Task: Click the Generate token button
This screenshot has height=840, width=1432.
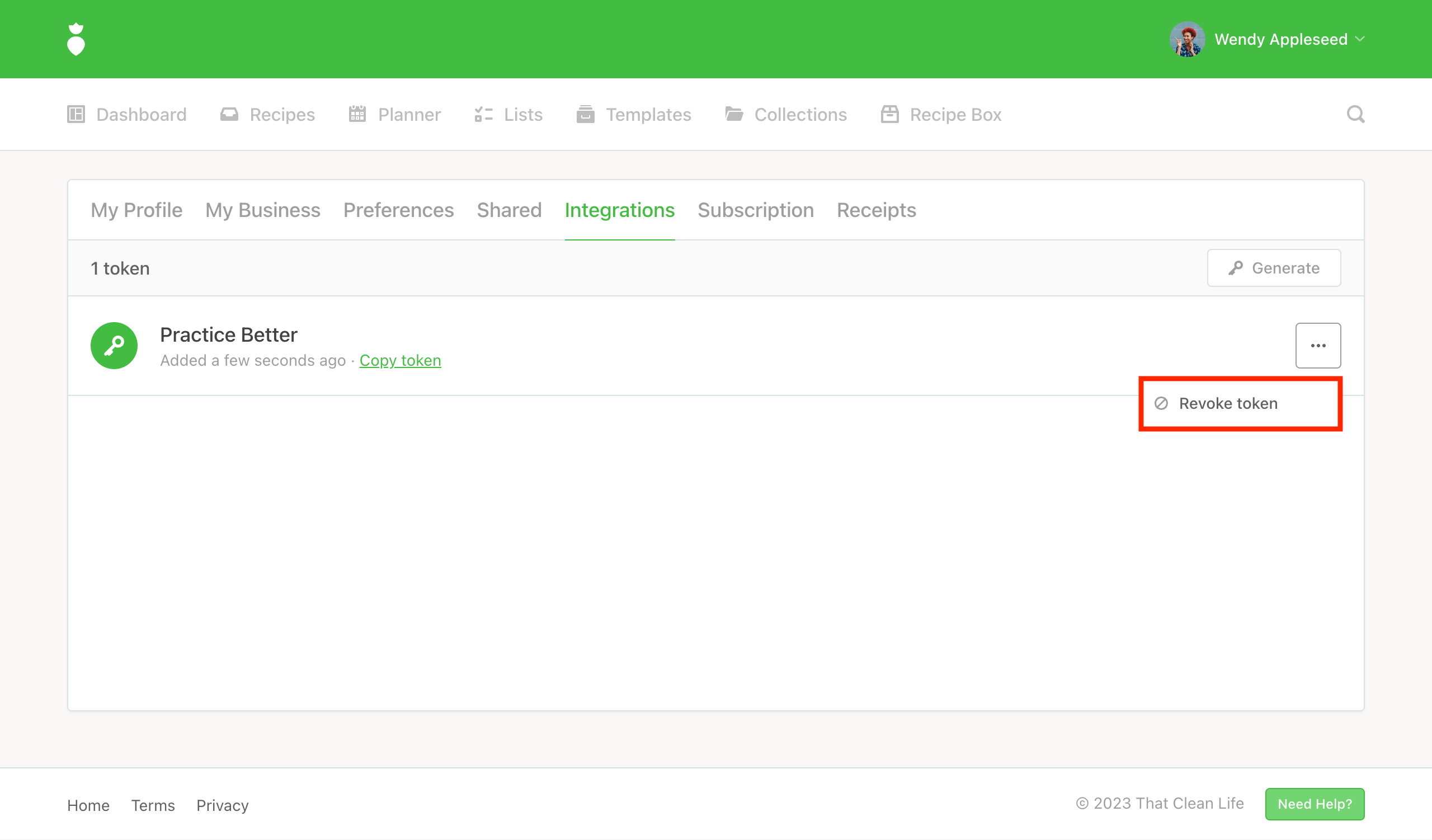Action: point(1274,267)
